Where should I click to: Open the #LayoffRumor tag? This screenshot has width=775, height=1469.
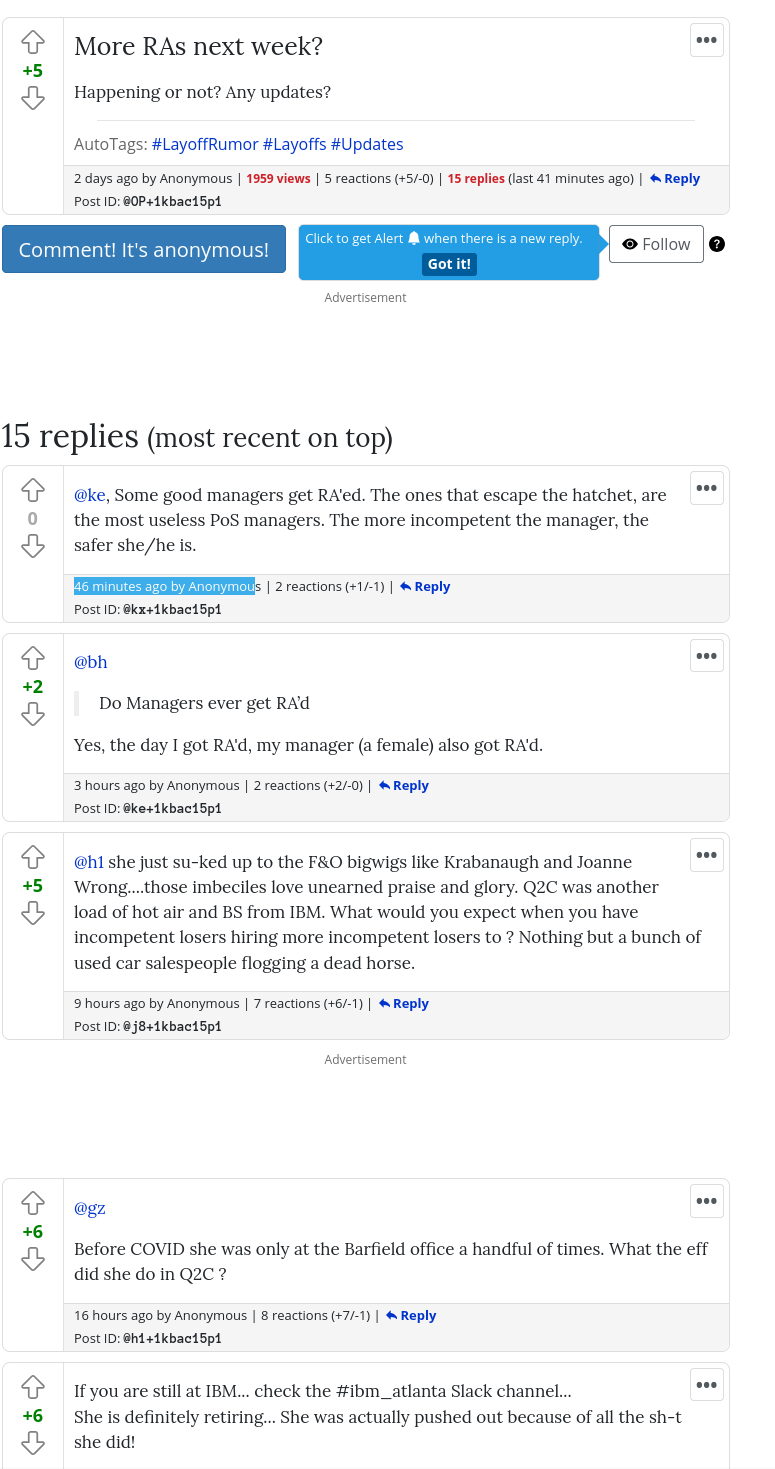point(205,144)
